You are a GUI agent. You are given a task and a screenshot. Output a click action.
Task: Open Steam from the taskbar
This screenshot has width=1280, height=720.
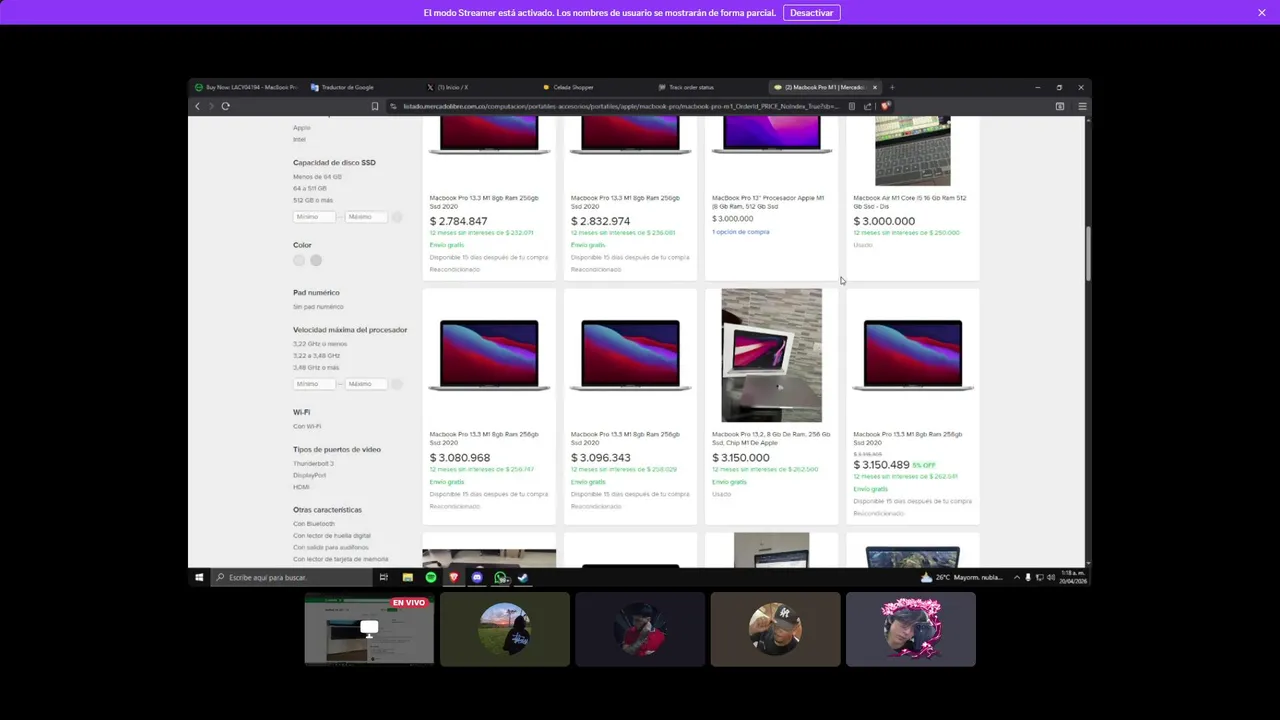(x=522, y=577)
